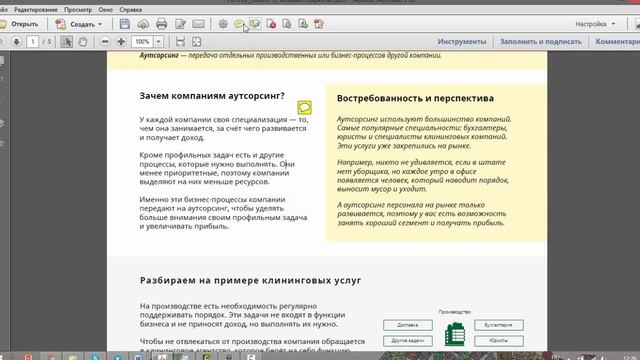Click the cloud upload icon
The image size is (640, 360).
143,24
